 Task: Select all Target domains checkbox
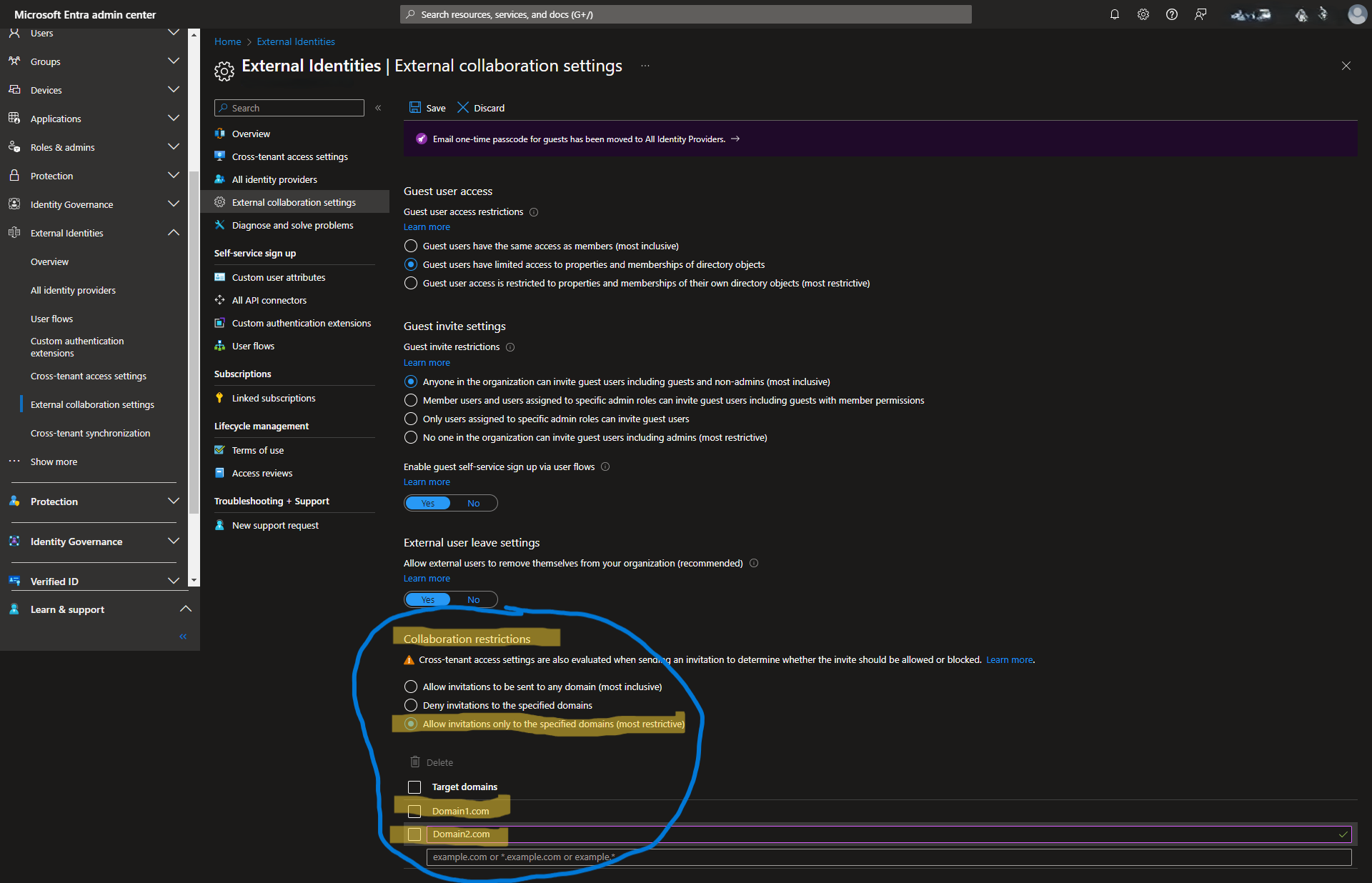(414, 787)
